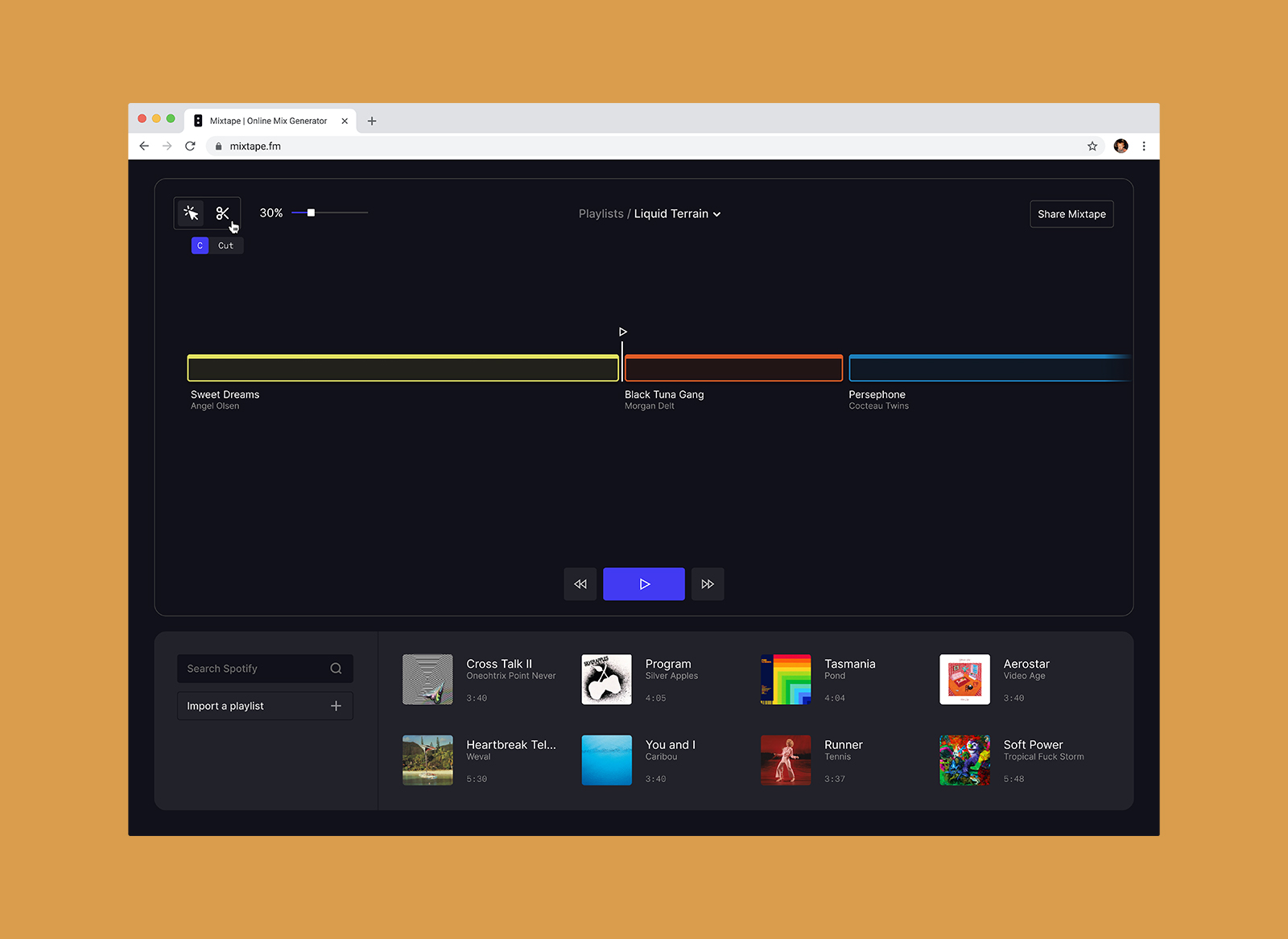
Task: Open a new browser tab
Action: 372,121
